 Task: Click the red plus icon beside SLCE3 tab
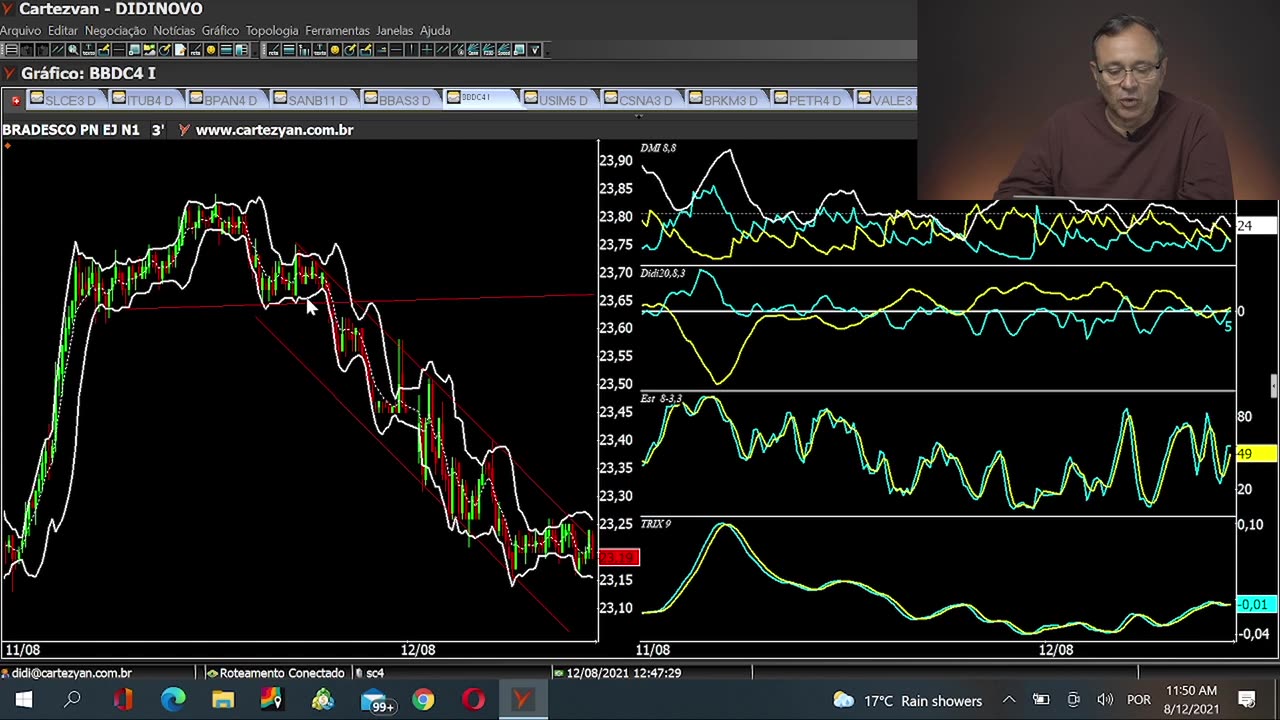coord(16,100)
